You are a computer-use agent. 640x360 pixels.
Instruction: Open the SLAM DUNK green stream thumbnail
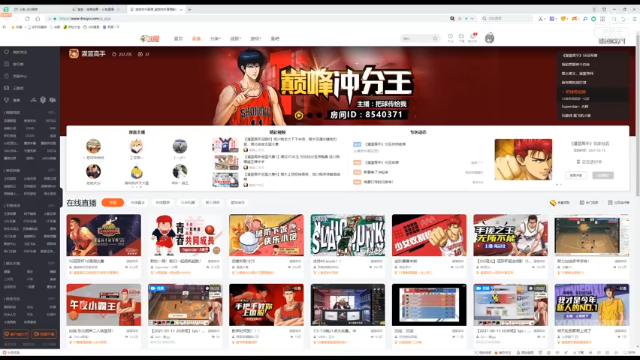pos(348,236)
